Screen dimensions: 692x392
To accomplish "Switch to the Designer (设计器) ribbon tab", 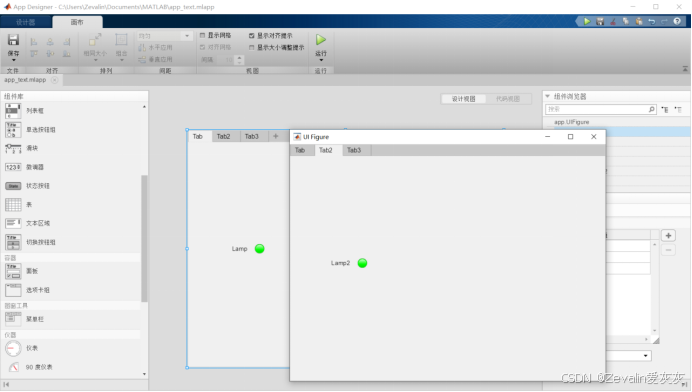I will tap(26, 22).
